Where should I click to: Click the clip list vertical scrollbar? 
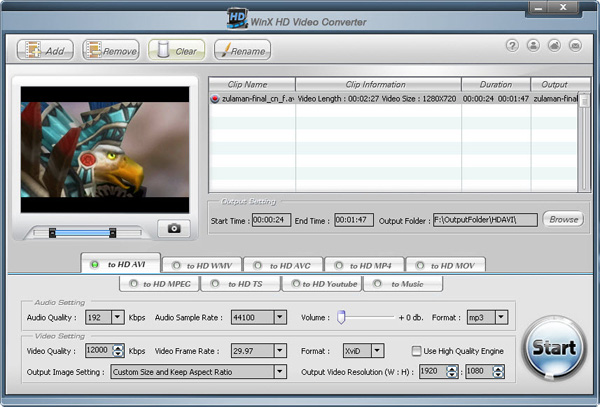(584, 142)
